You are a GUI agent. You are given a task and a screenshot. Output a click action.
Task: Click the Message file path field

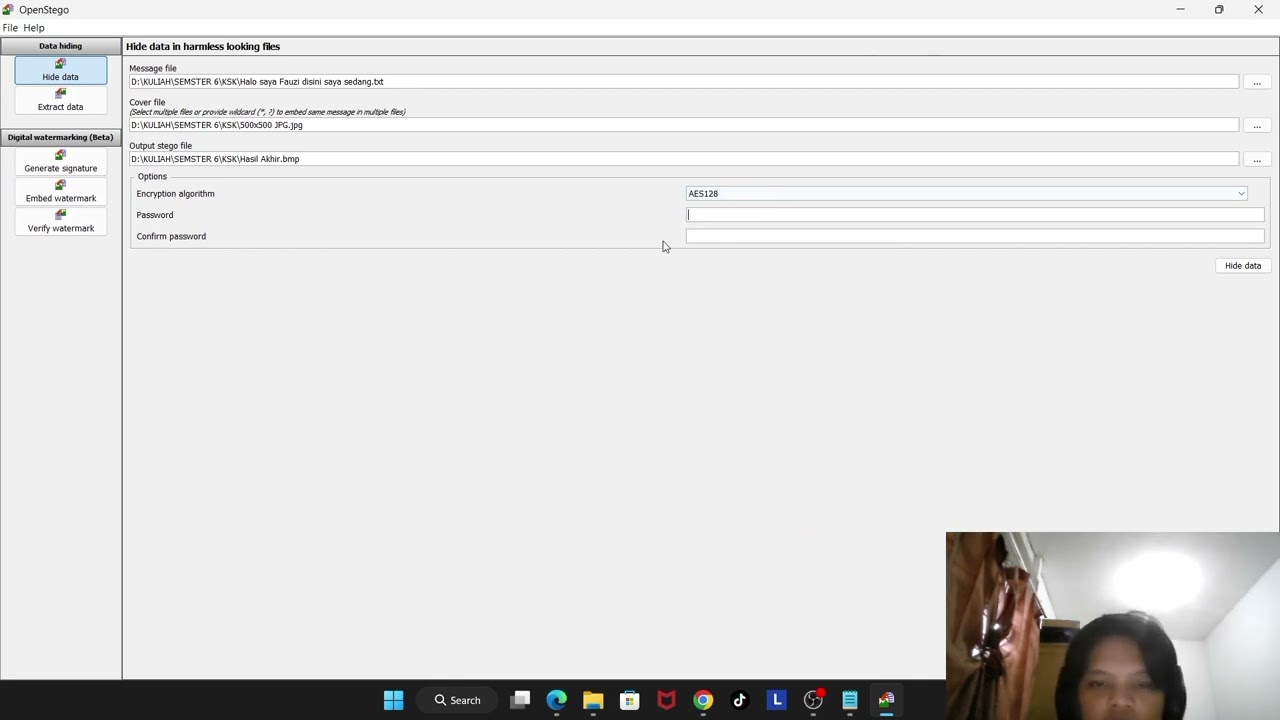684,82
